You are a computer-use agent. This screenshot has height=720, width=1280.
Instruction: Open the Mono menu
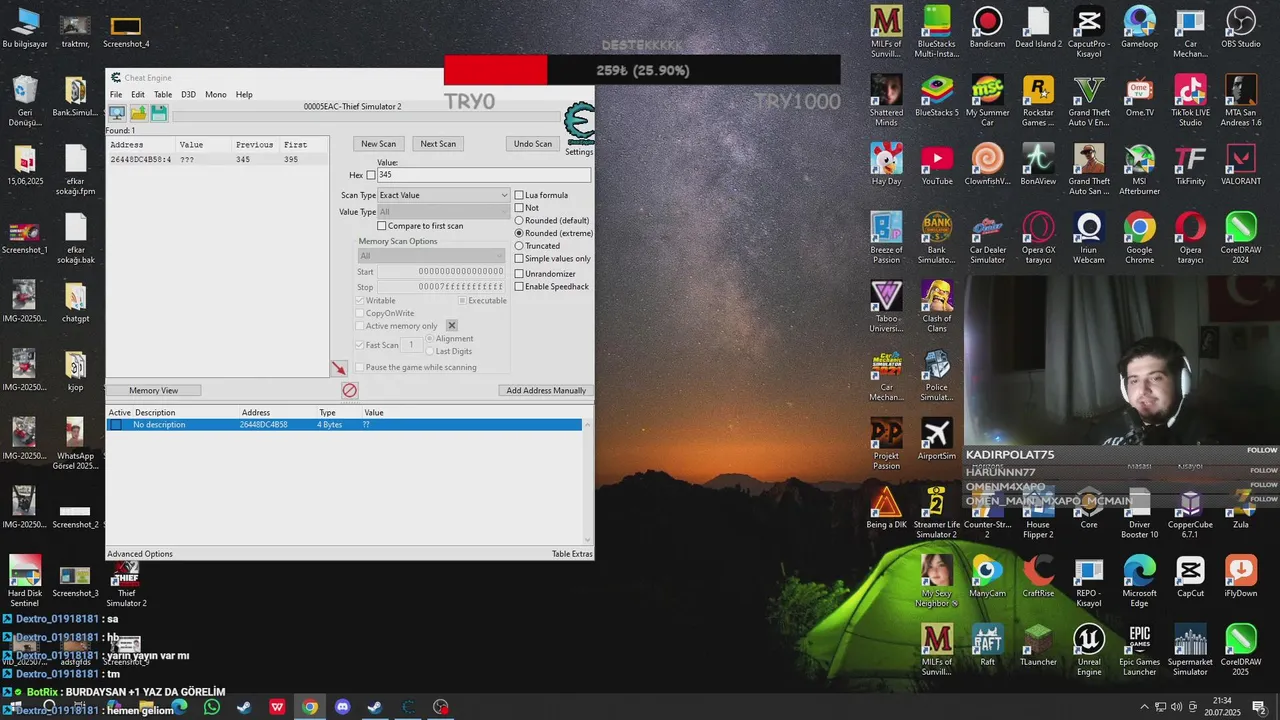click(x=216, y=94)
